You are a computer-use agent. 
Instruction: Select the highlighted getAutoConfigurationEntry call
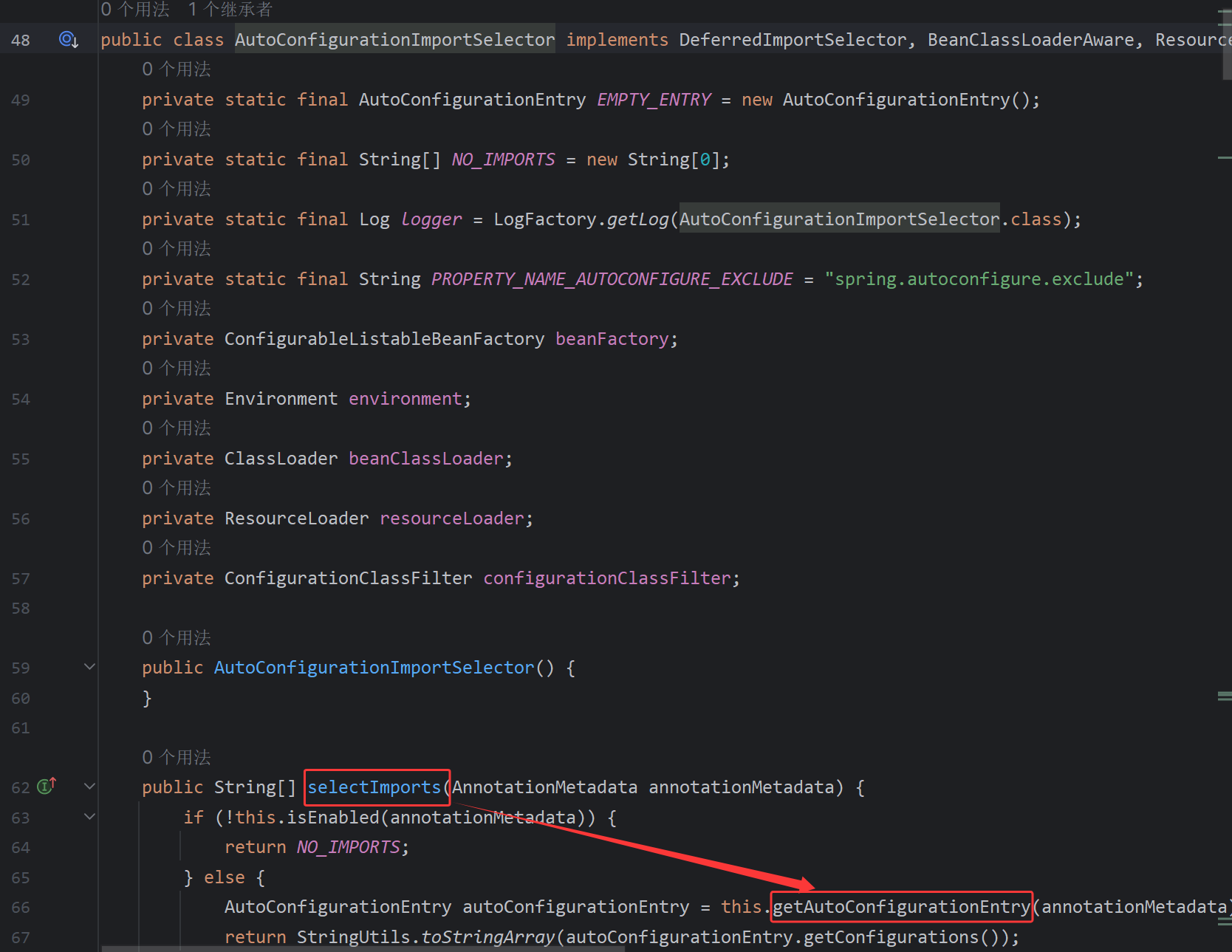(x=901, y=907)
